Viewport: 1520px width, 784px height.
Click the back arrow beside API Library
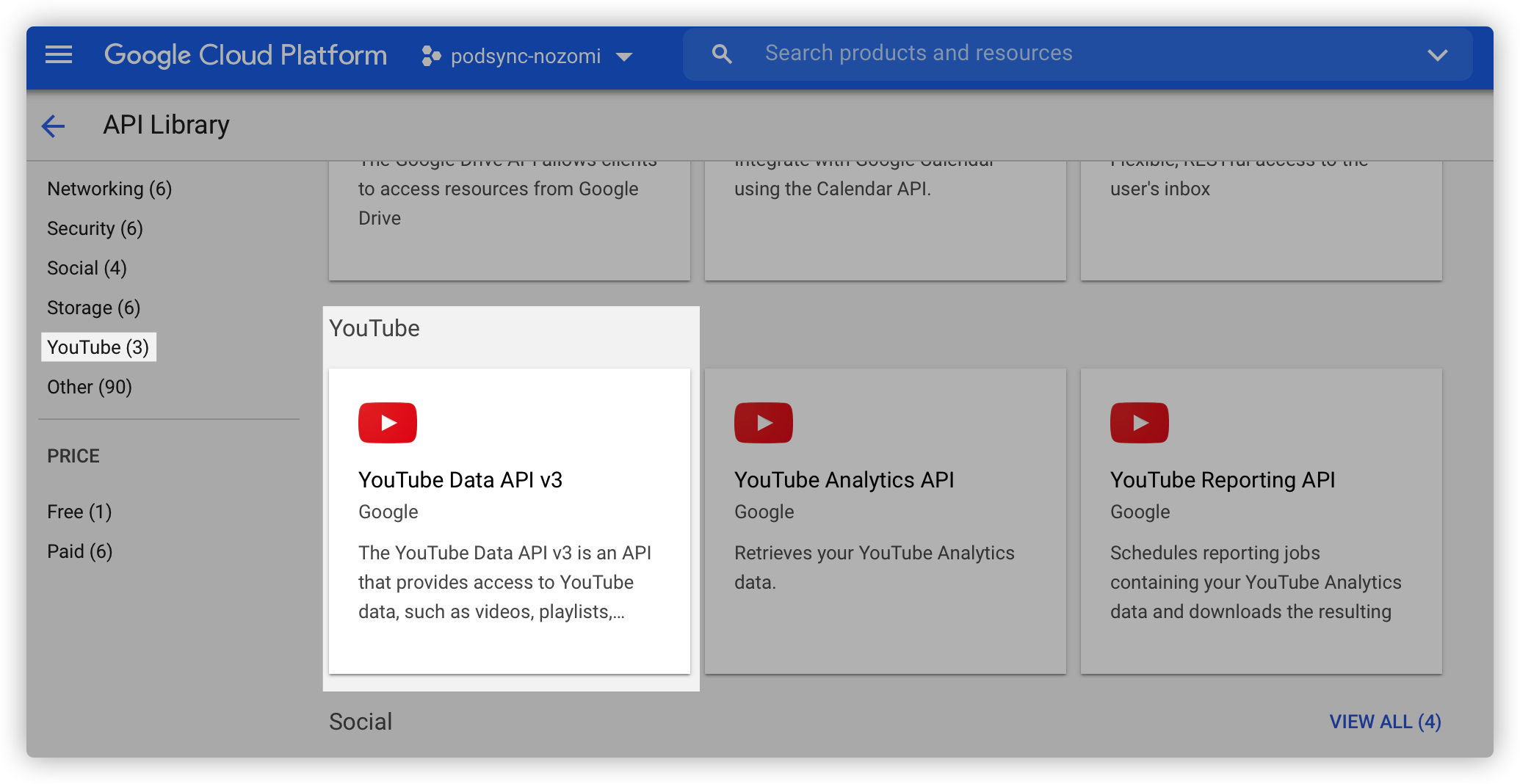click(54, 126)
